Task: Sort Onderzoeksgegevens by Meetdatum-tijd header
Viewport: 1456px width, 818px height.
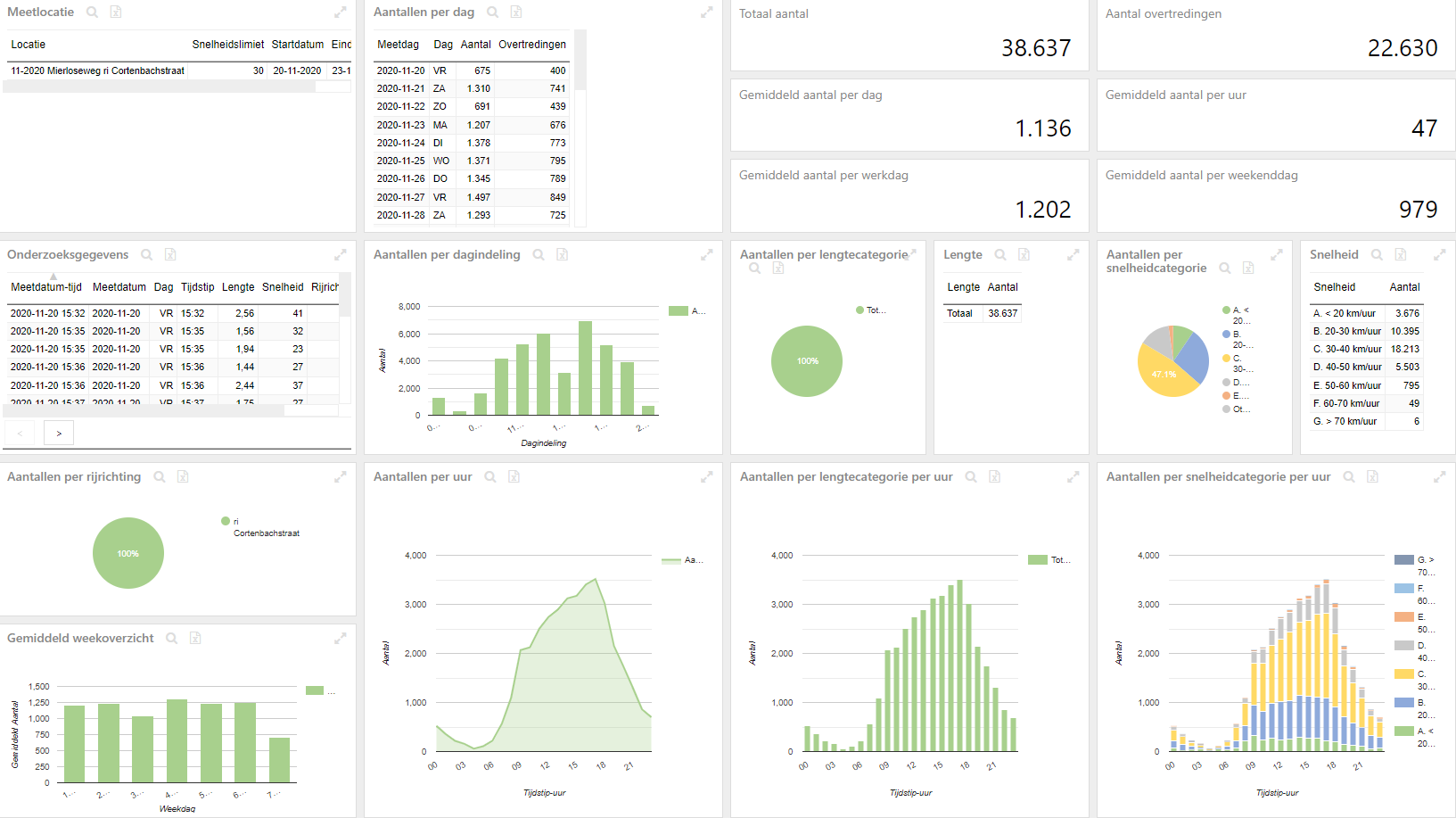Action: [x=46, y=287]
